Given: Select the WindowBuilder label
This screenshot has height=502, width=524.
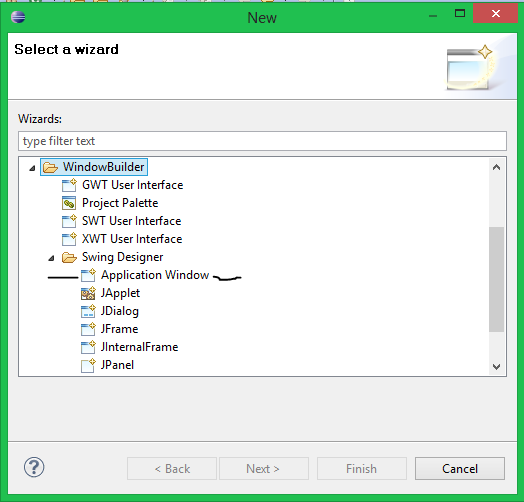Looking at the screenshot, I should 104,167.
